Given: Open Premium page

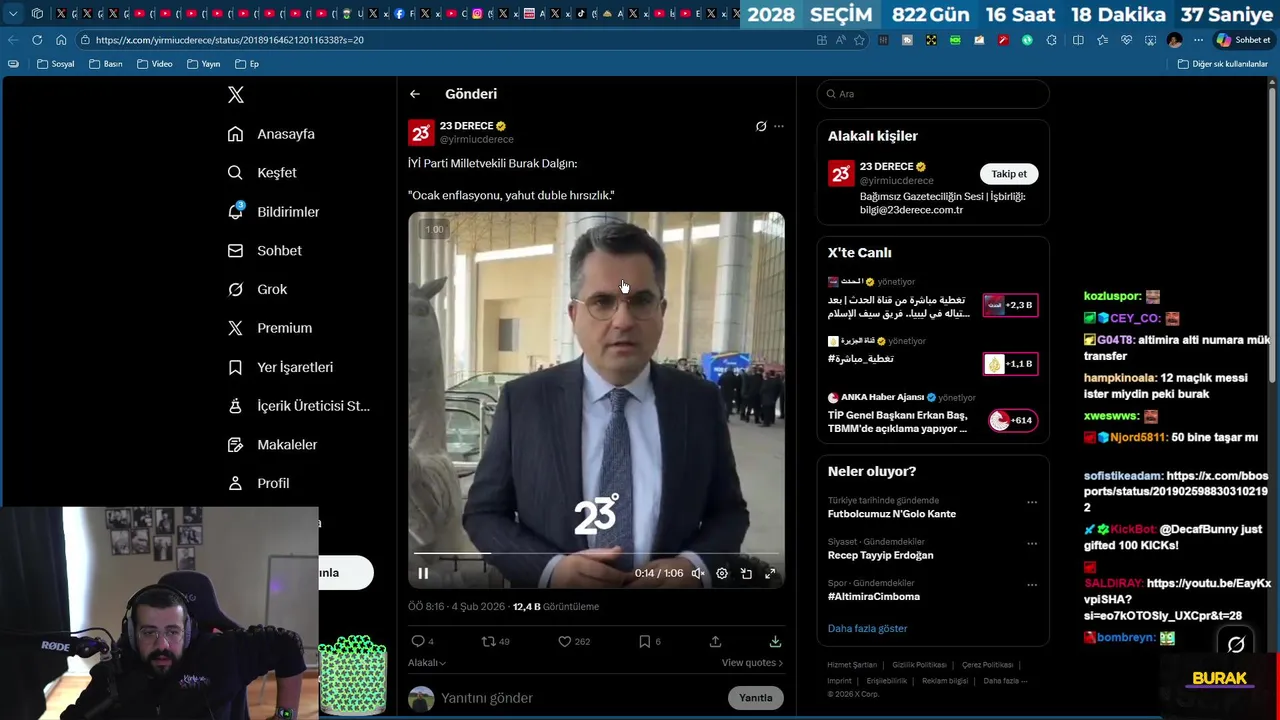Looking at the screenshot, I should pyautogui.click(x=269, y=328).
